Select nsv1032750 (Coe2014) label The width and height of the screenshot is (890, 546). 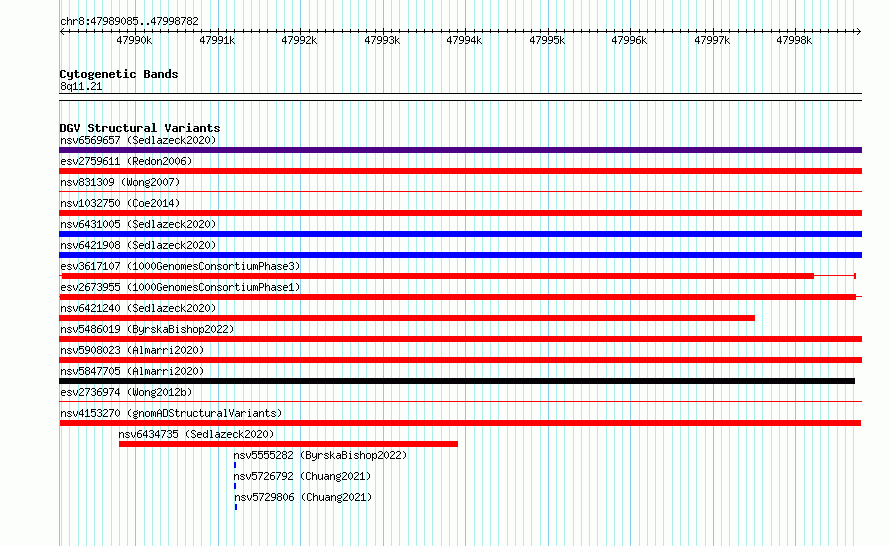click(120, 203)
